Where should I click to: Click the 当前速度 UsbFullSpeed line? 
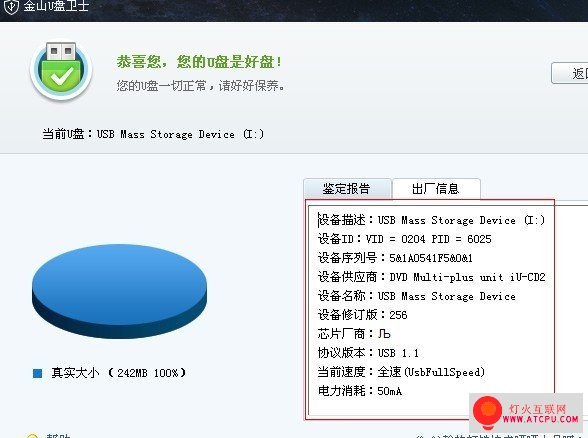coord(401,372)
